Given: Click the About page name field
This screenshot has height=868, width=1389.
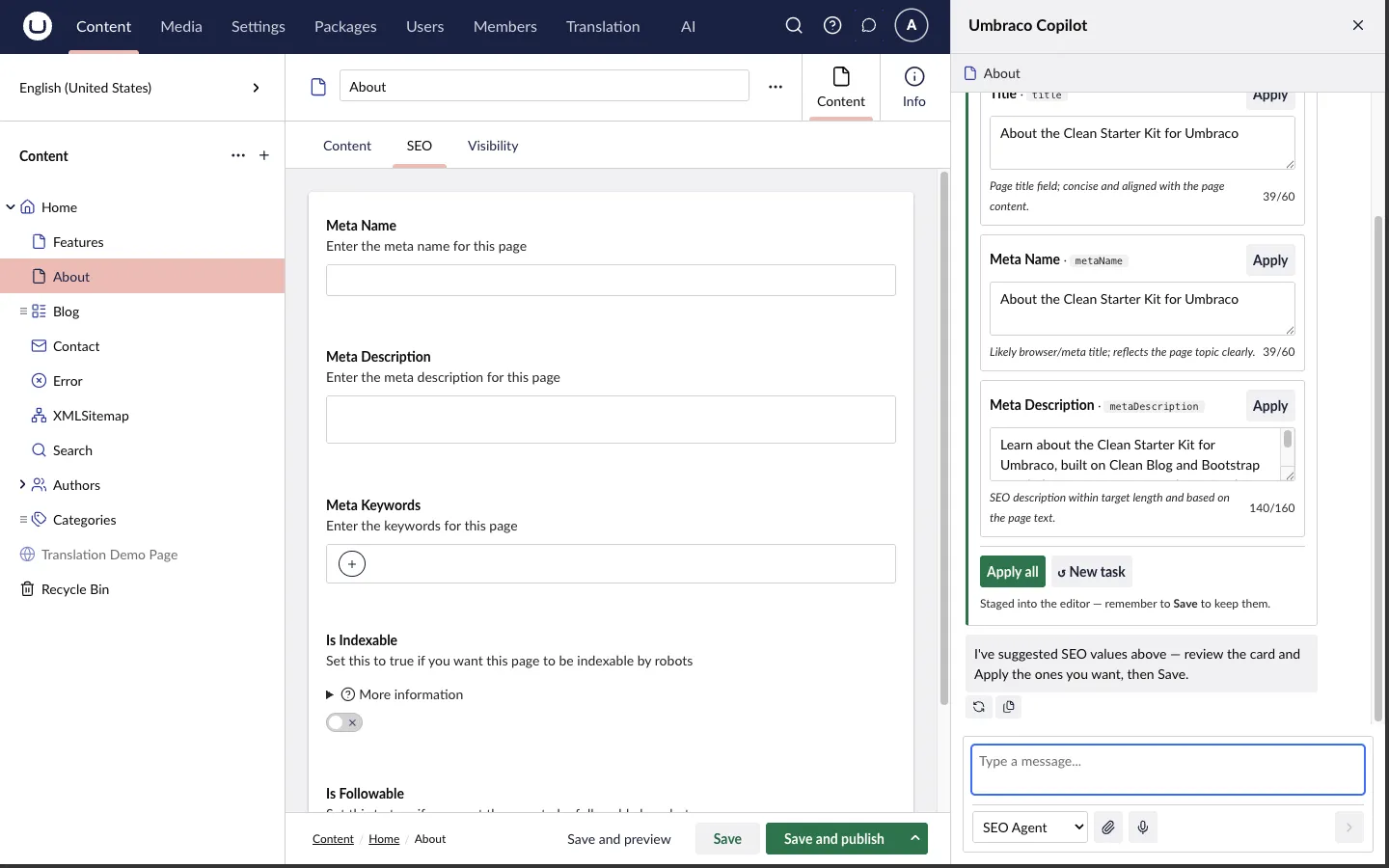Looking at the screenshot, I should point(544,86).
